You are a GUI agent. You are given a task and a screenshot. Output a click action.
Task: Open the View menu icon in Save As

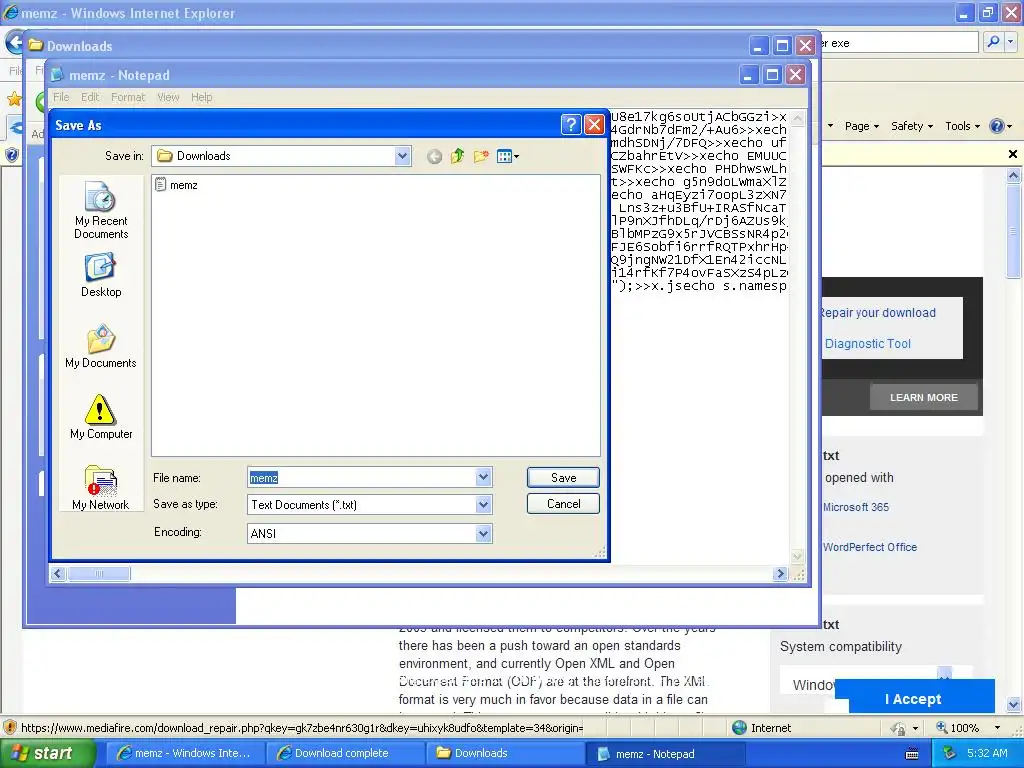click(507, 156)
